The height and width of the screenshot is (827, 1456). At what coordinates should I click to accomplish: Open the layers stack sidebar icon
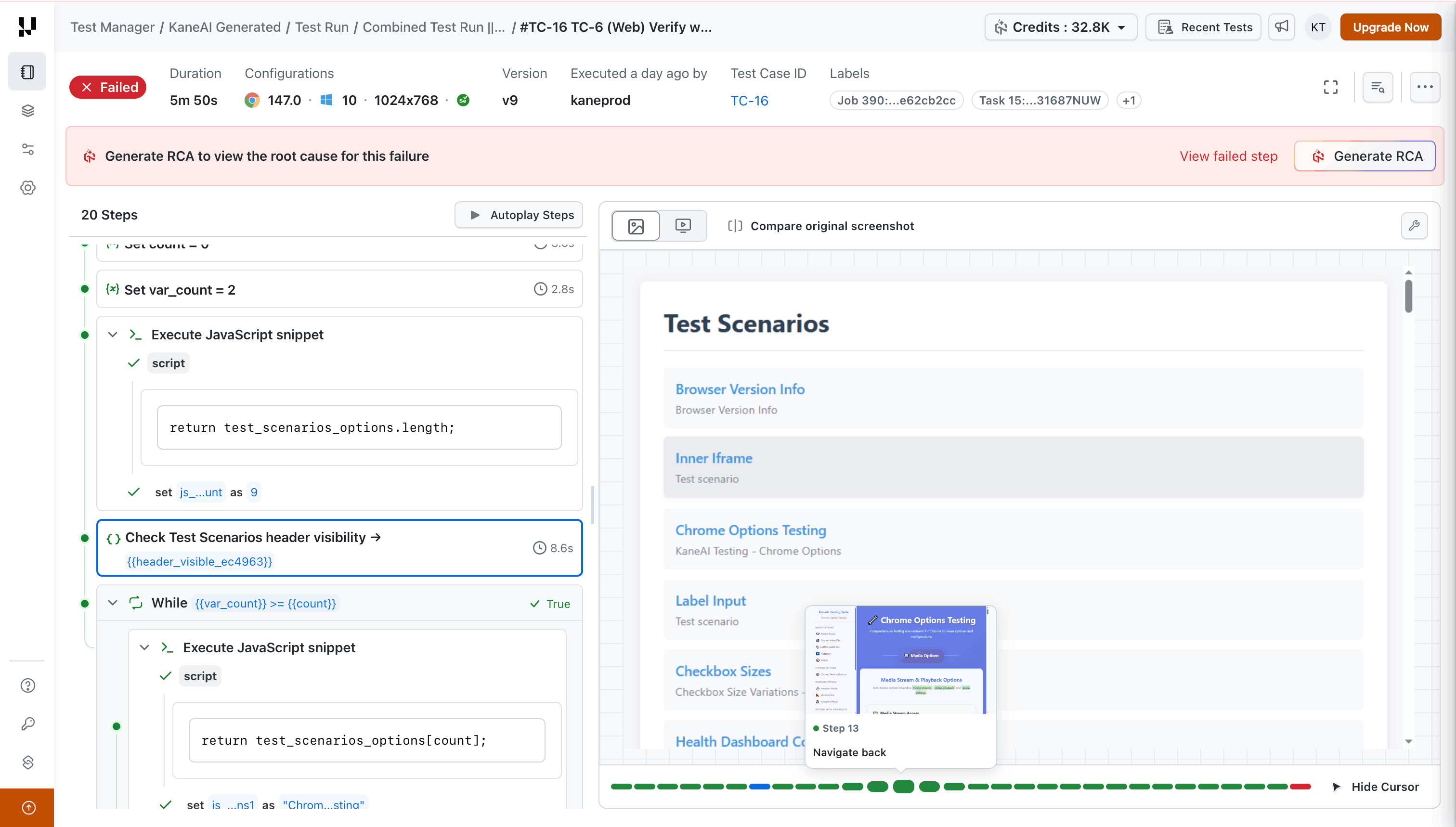(x=27, y=111)
